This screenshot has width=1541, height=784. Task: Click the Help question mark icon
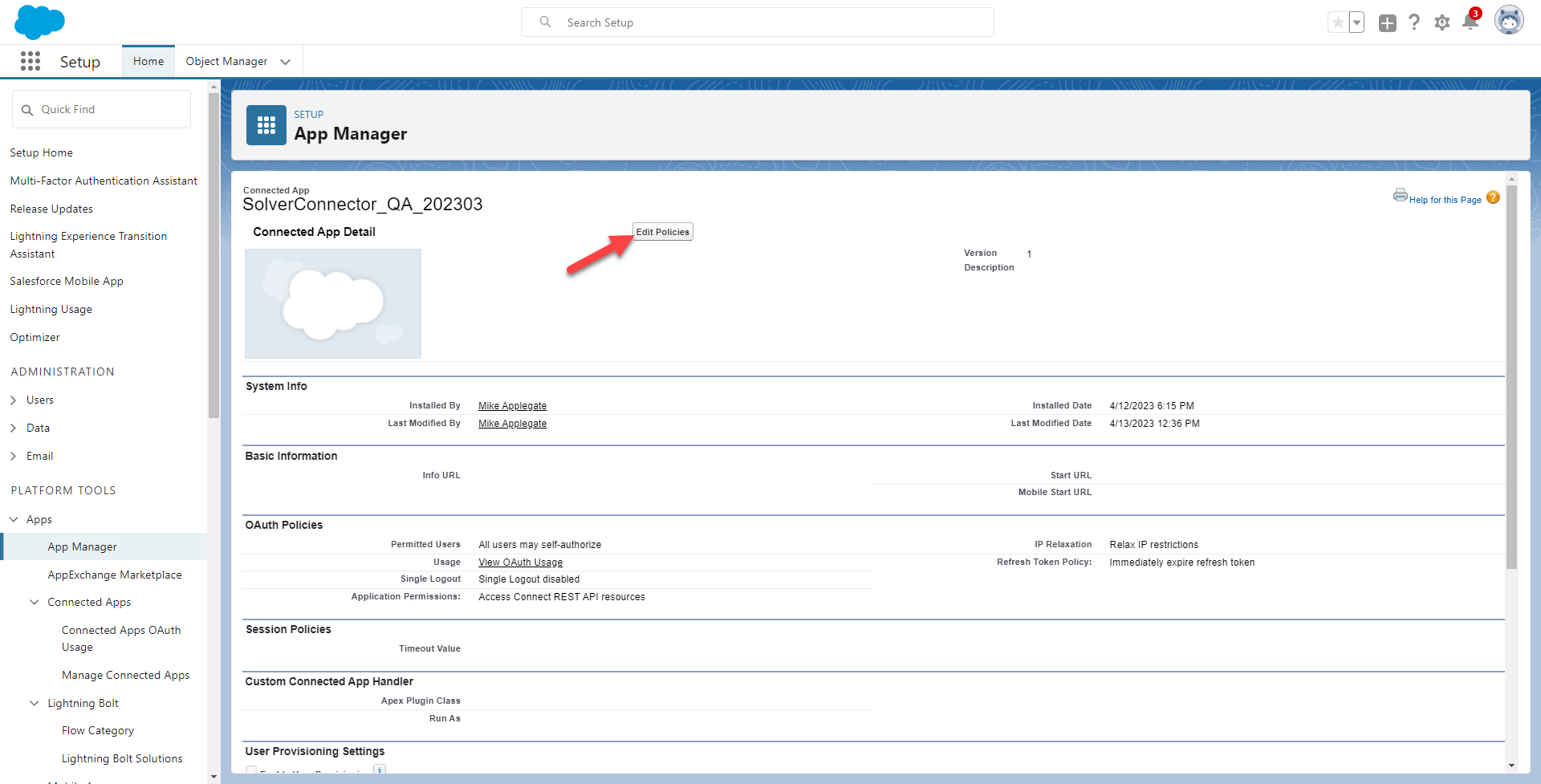1414,22
